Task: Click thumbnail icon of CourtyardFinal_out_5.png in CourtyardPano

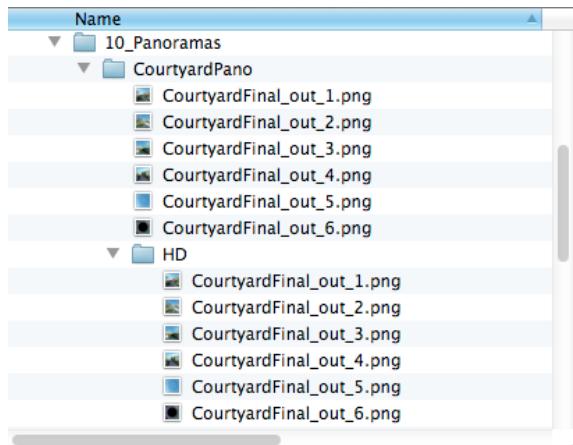Action: 143,201
